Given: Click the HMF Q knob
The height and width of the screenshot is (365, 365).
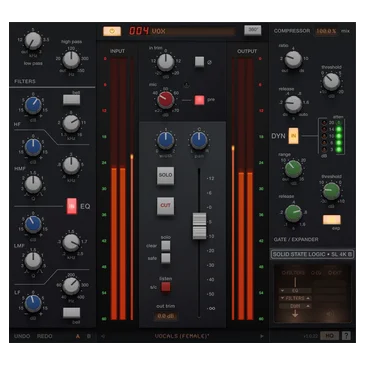Looking at the screenshot, I should click(x=33, y=184).
